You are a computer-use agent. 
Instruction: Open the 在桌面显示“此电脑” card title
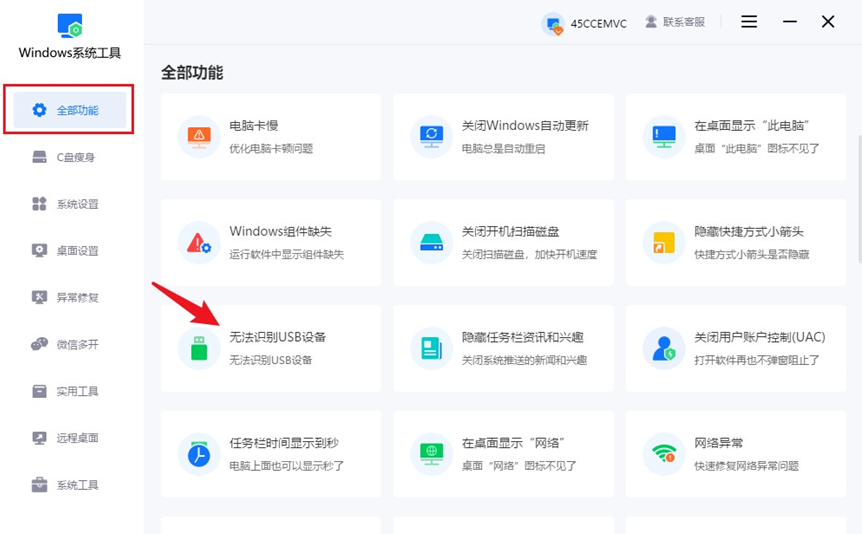click(752, 125)
